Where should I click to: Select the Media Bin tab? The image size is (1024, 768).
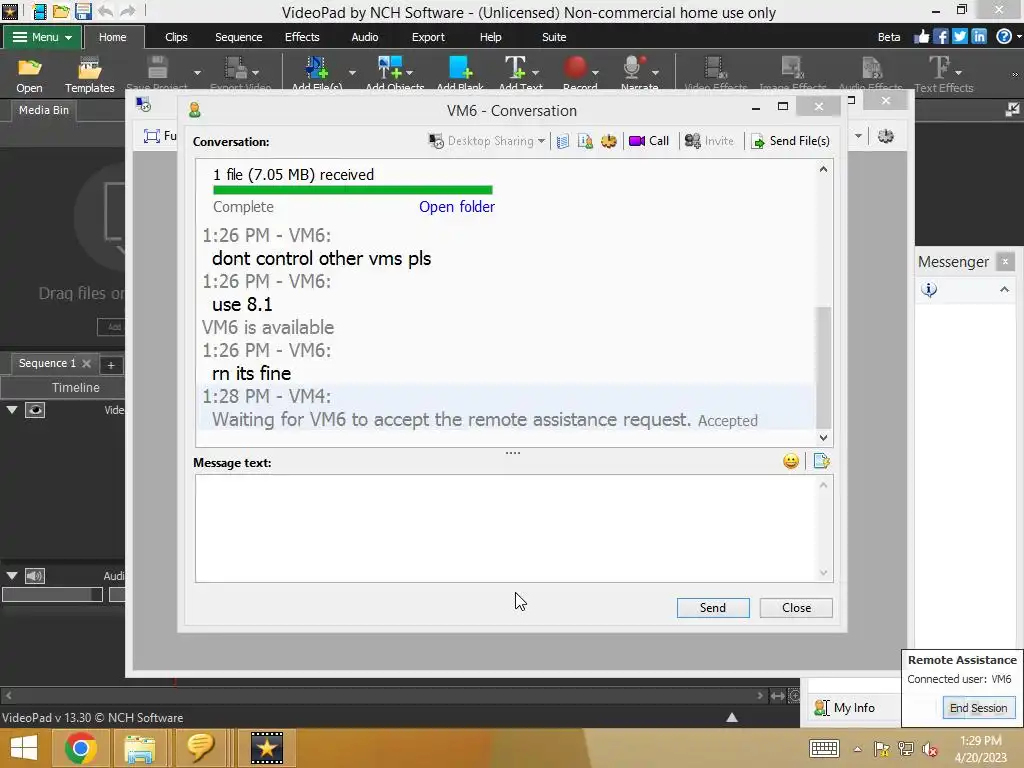(x=44, y=110)
